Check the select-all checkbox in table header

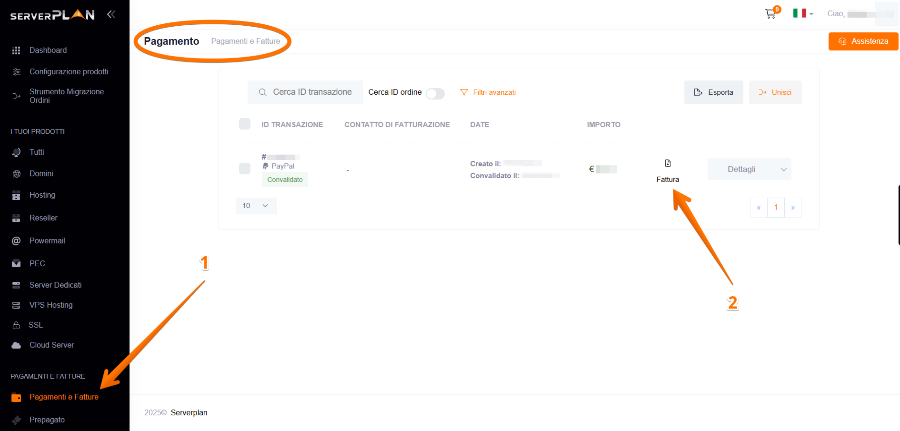coord(245,124)
